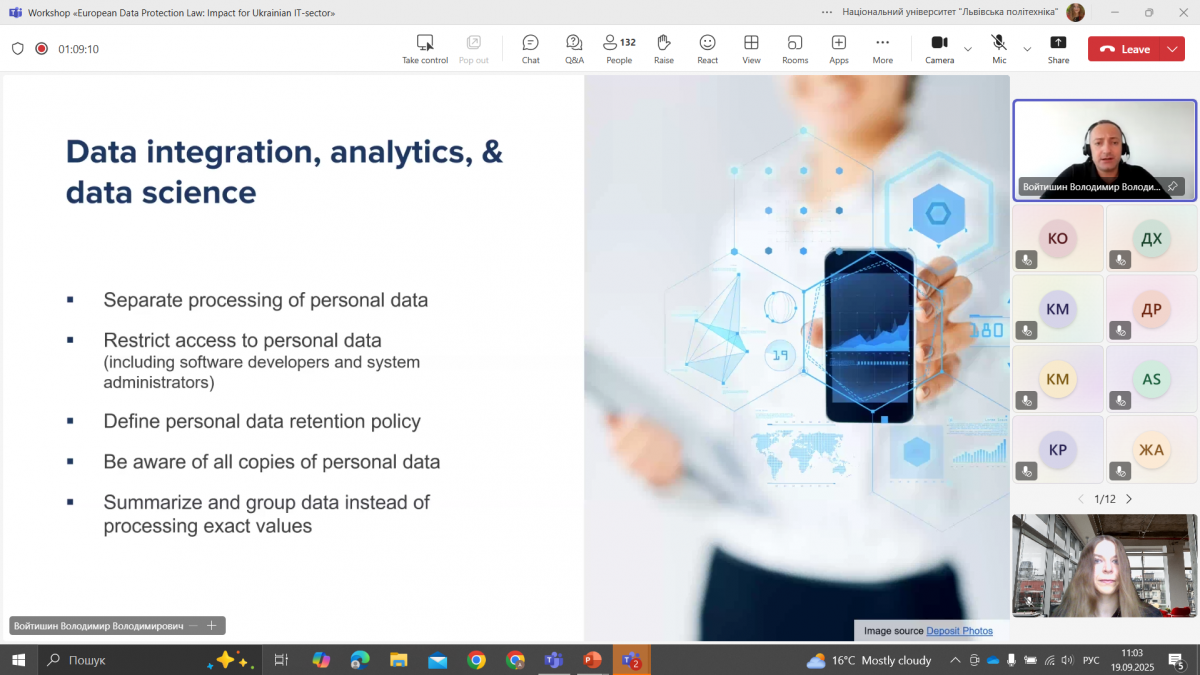
Task: Open the More actions menu
Action: [882, 48]
